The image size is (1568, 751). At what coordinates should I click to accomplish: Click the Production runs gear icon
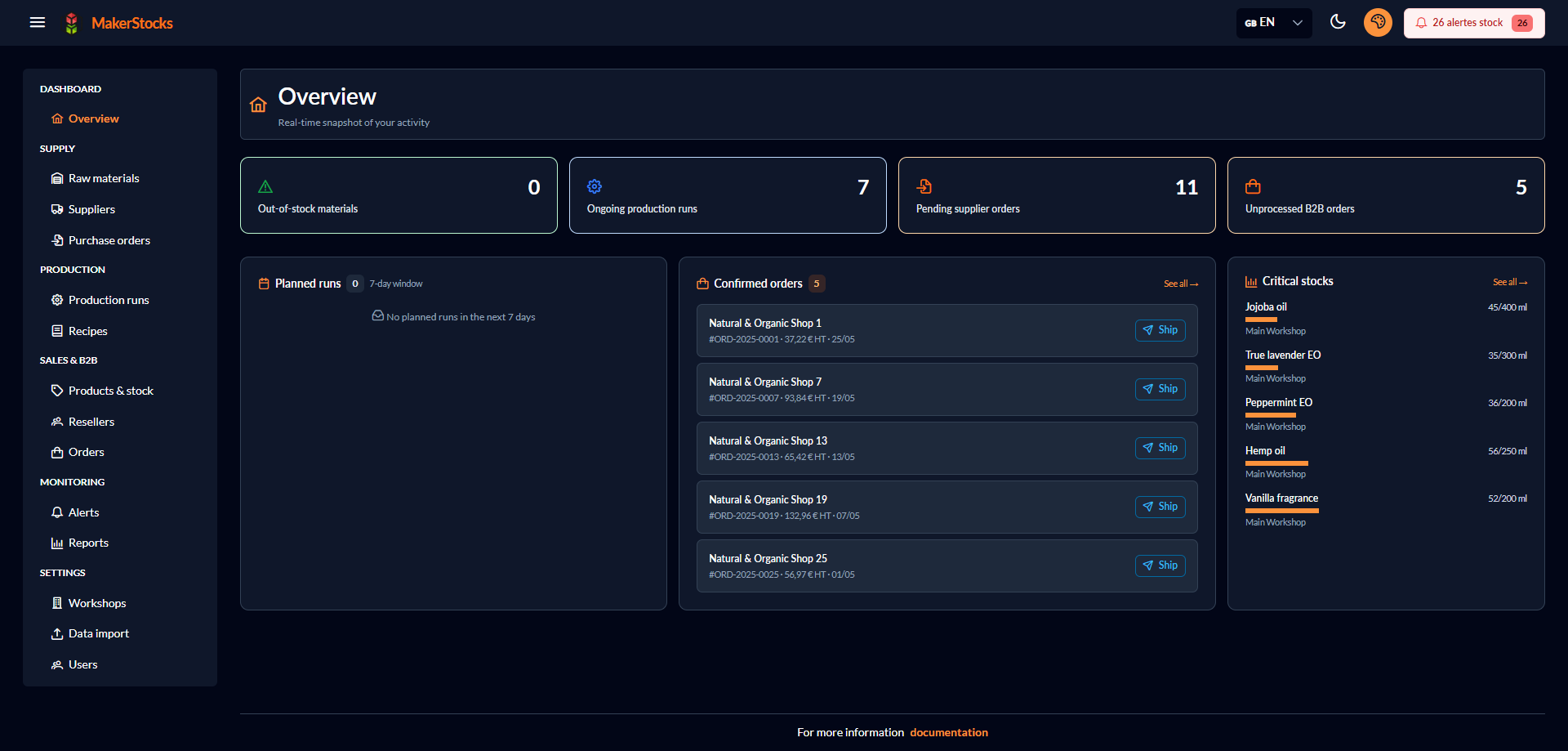point(57,300)
